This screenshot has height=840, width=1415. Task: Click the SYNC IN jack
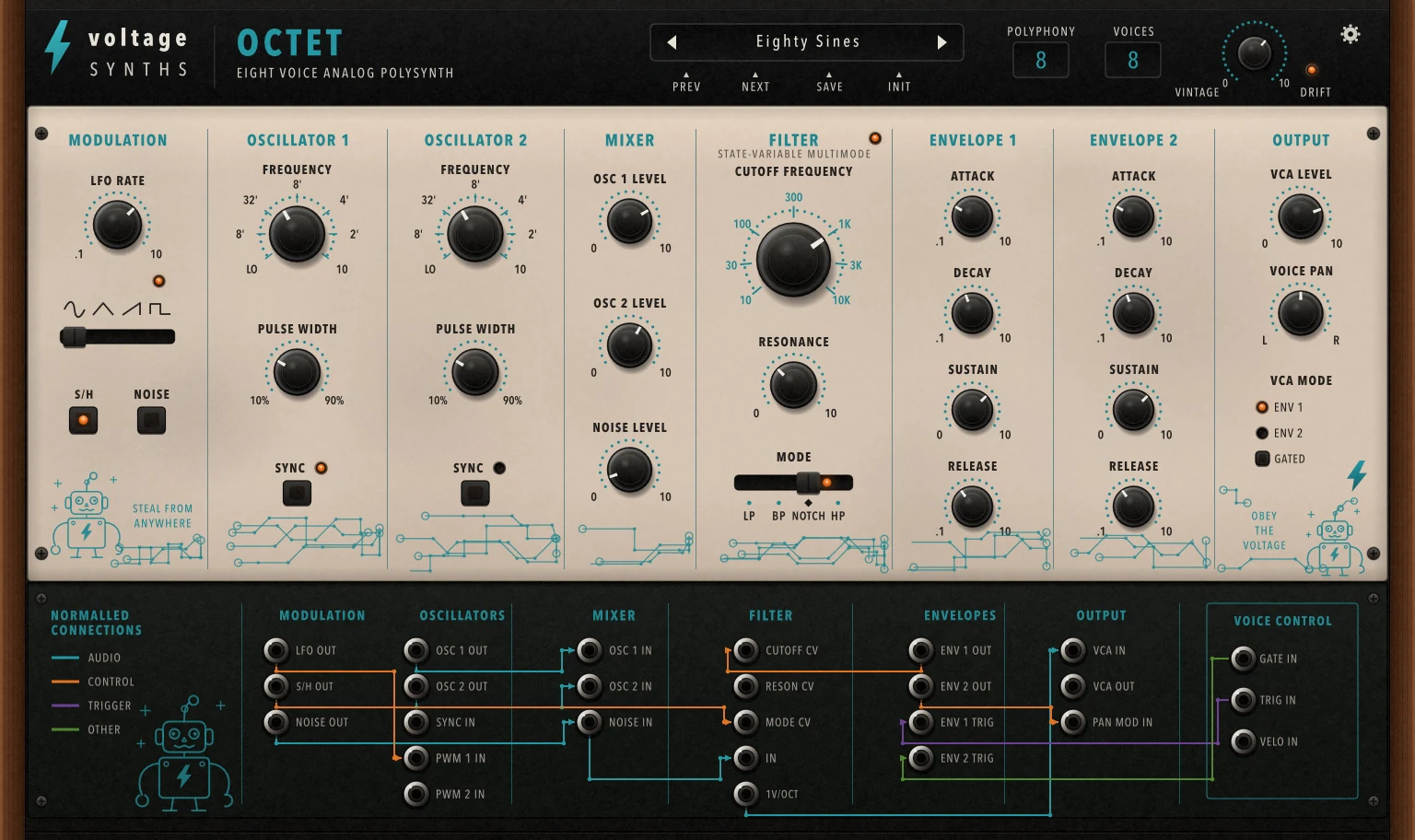click(x=416, y=722)
